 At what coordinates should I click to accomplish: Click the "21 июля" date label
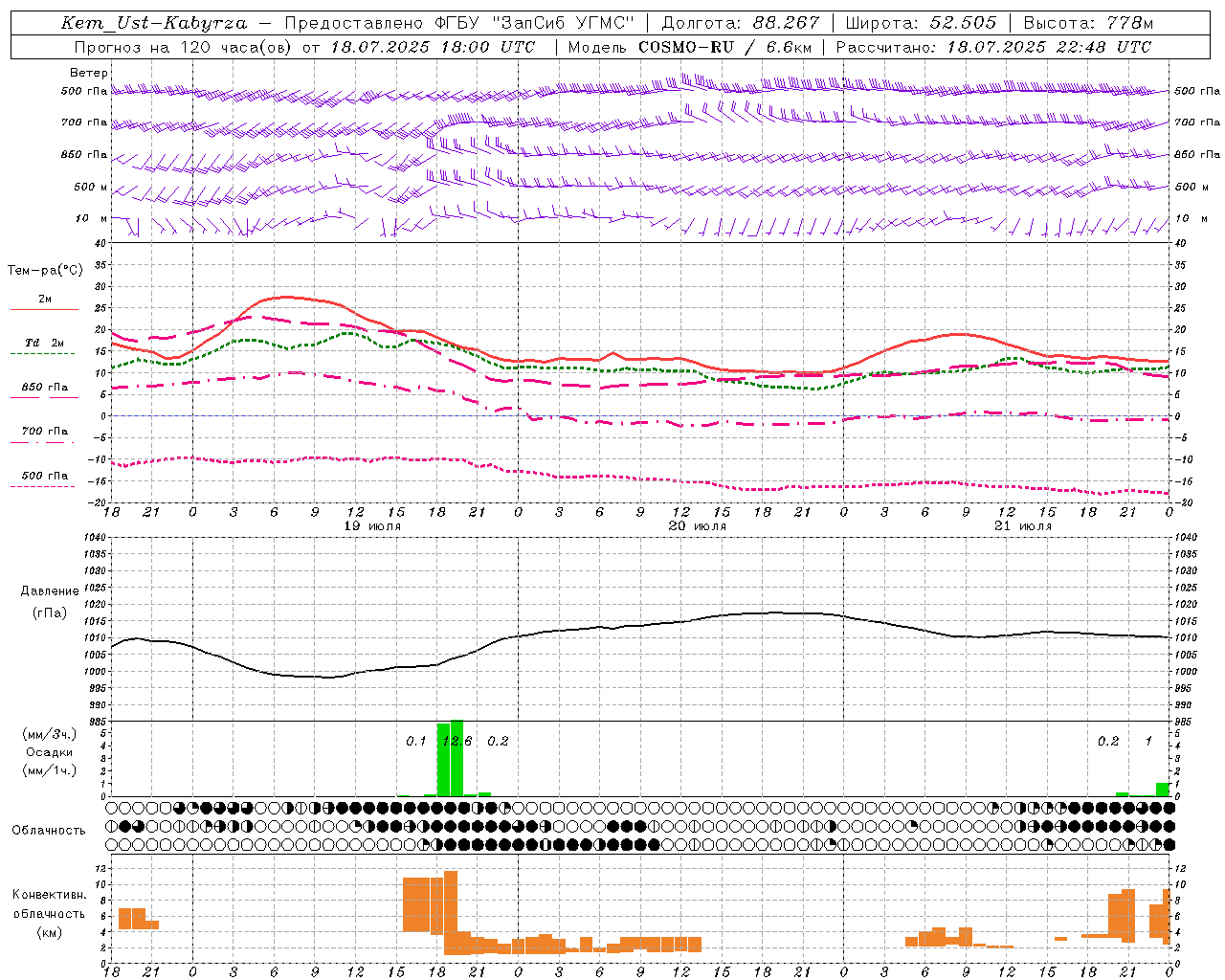point(1023,526)
